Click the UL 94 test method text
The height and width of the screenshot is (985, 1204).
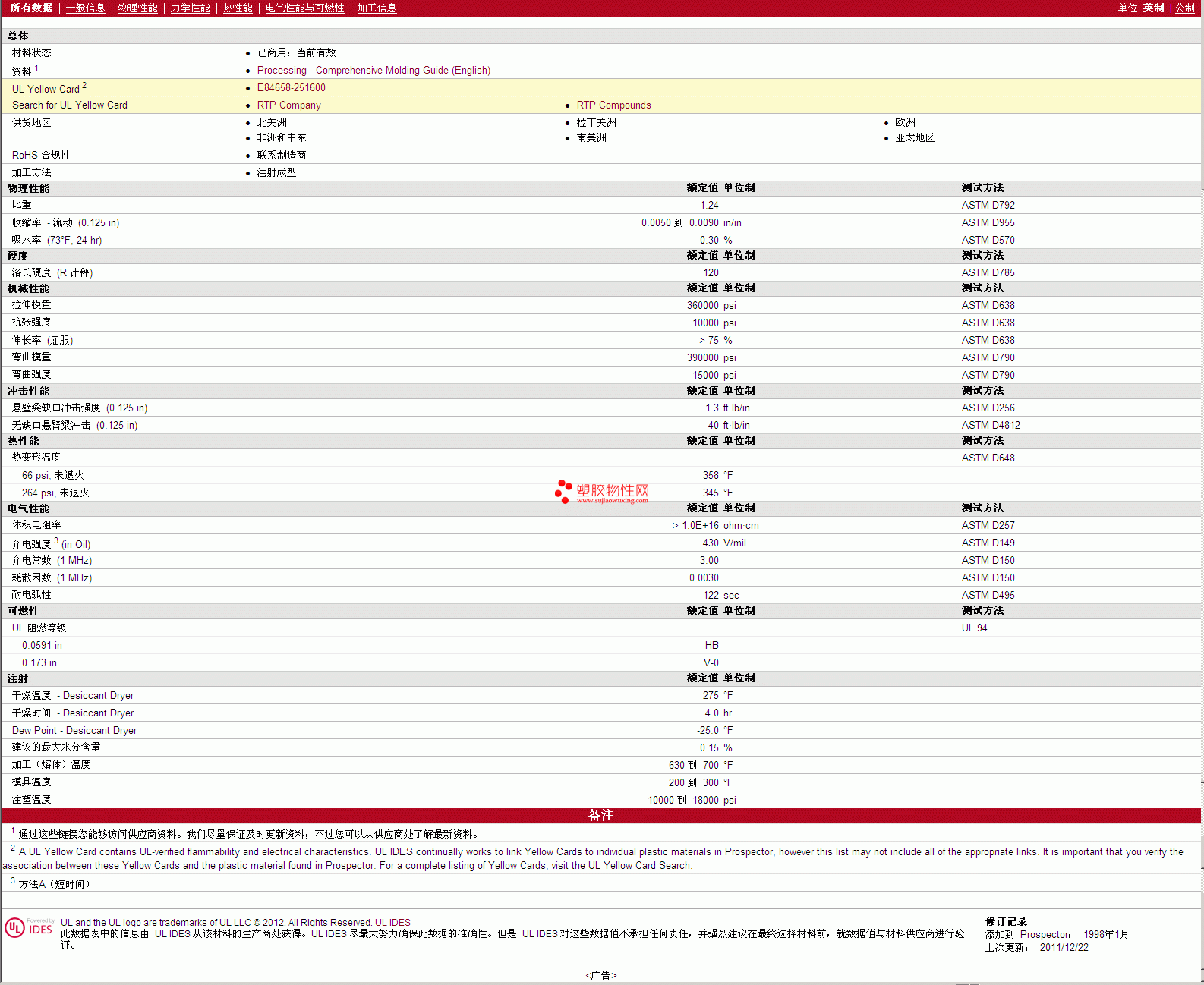pos(974,628)
